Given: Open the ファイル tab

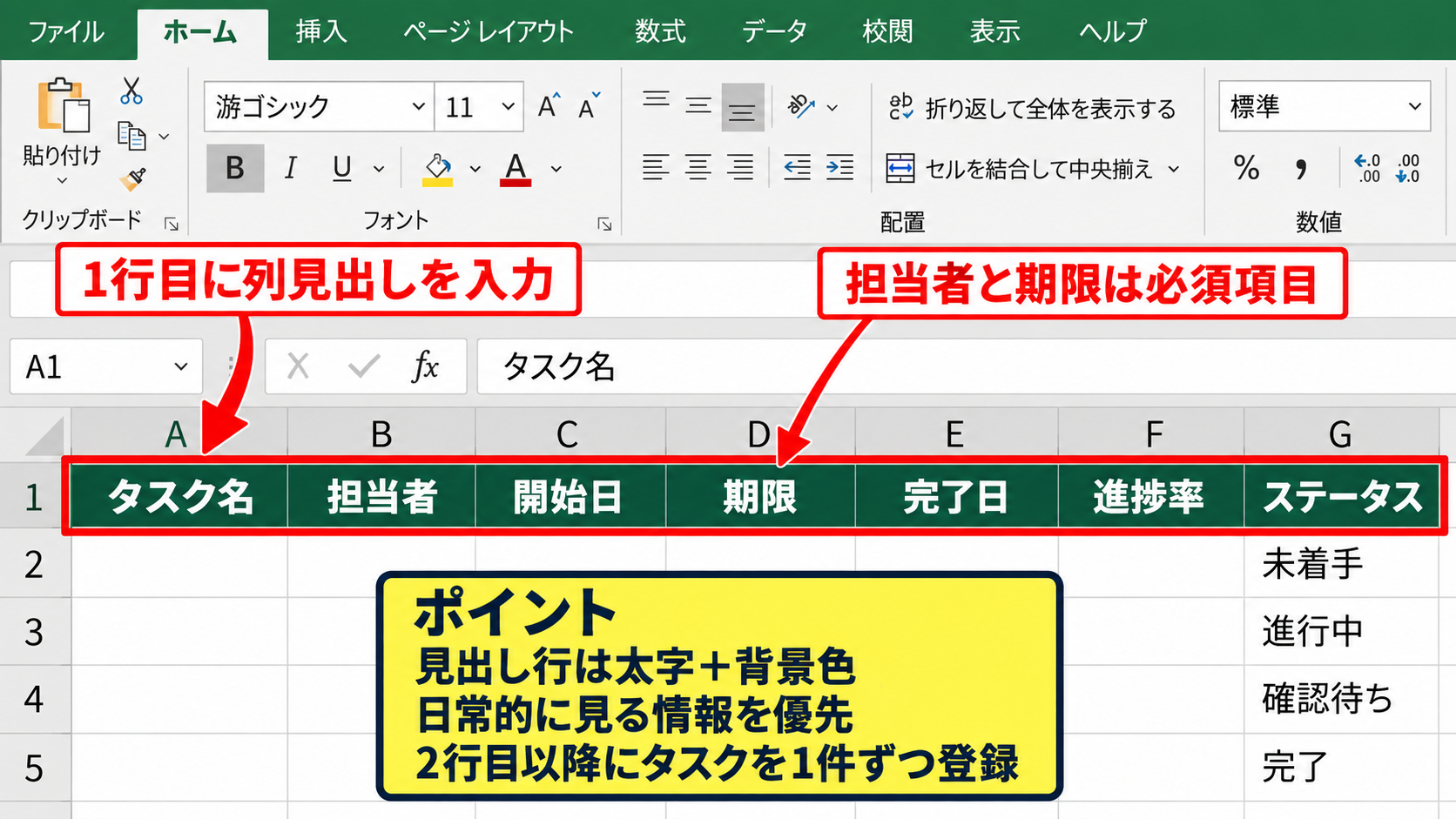Looking at the screenshot, I should 66,31.
